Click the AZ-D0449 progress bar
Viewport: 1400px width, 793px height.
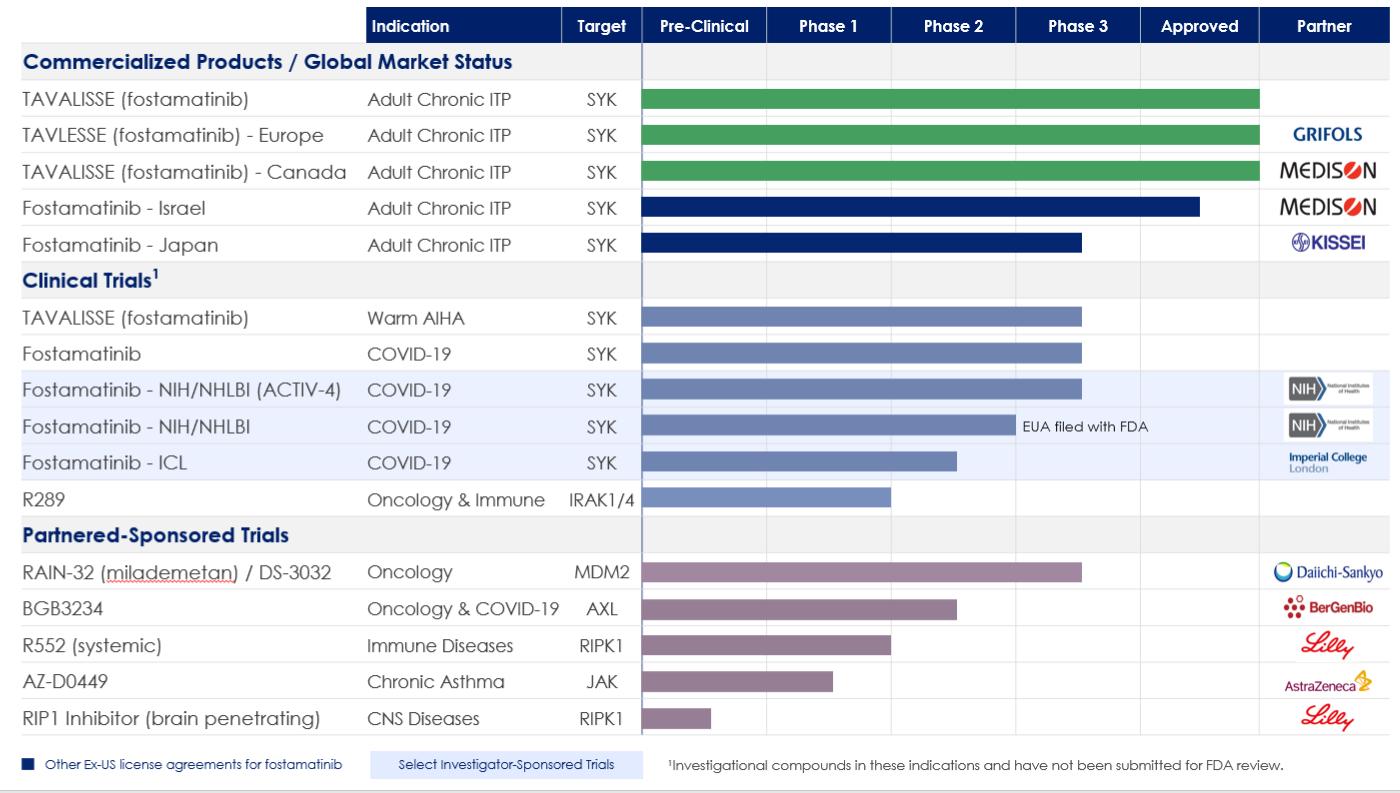click(737, 682)
